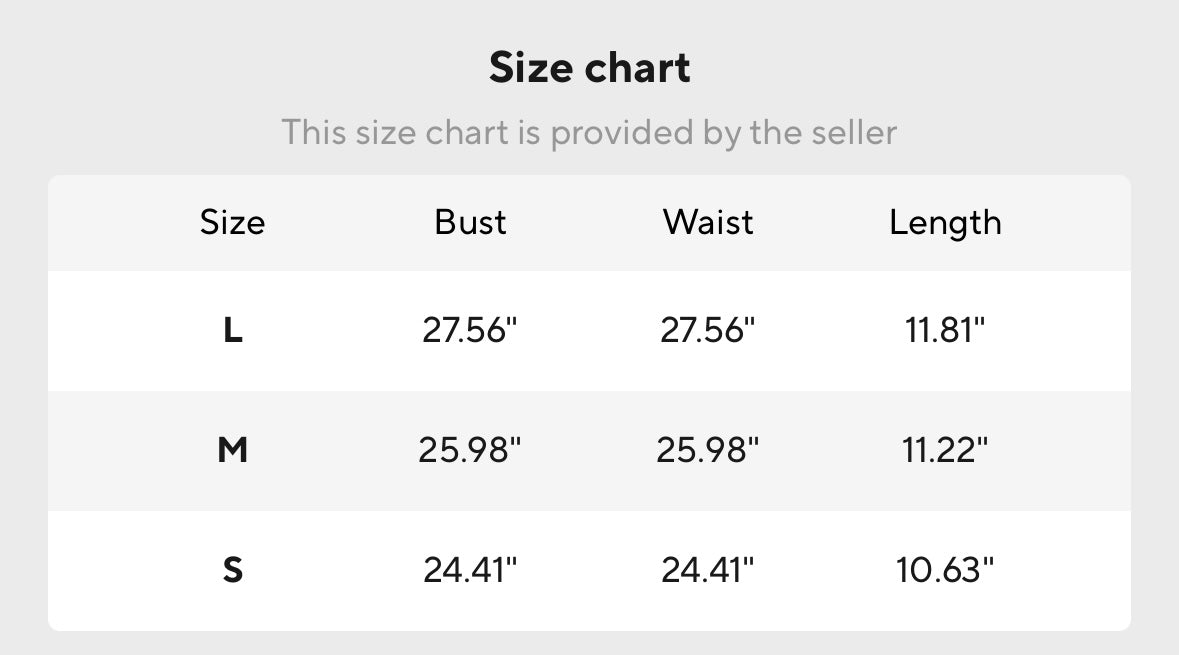Click the 10.63" Length value
Image resolution: width=1179 pixels, height=655 pixels.
(945, 570)
